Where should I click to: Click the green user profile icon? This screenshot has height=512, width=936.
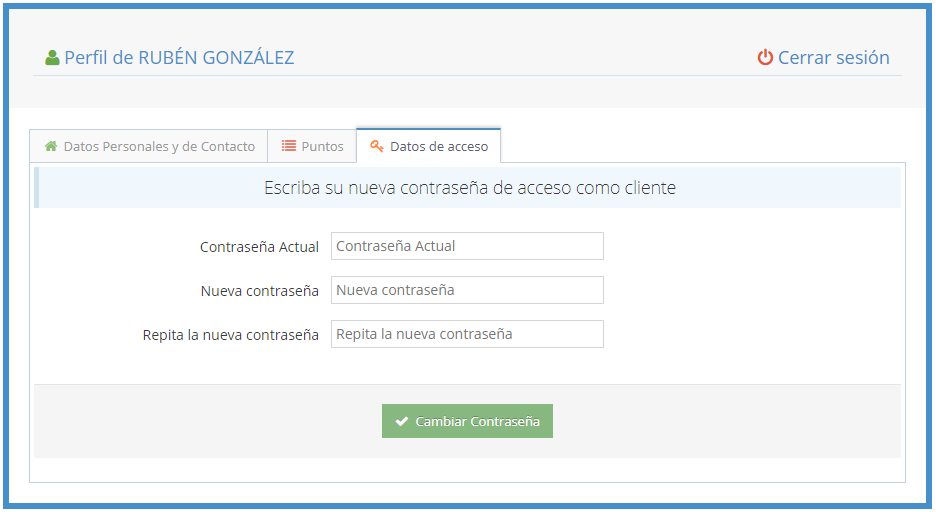[x=52, y=58]
